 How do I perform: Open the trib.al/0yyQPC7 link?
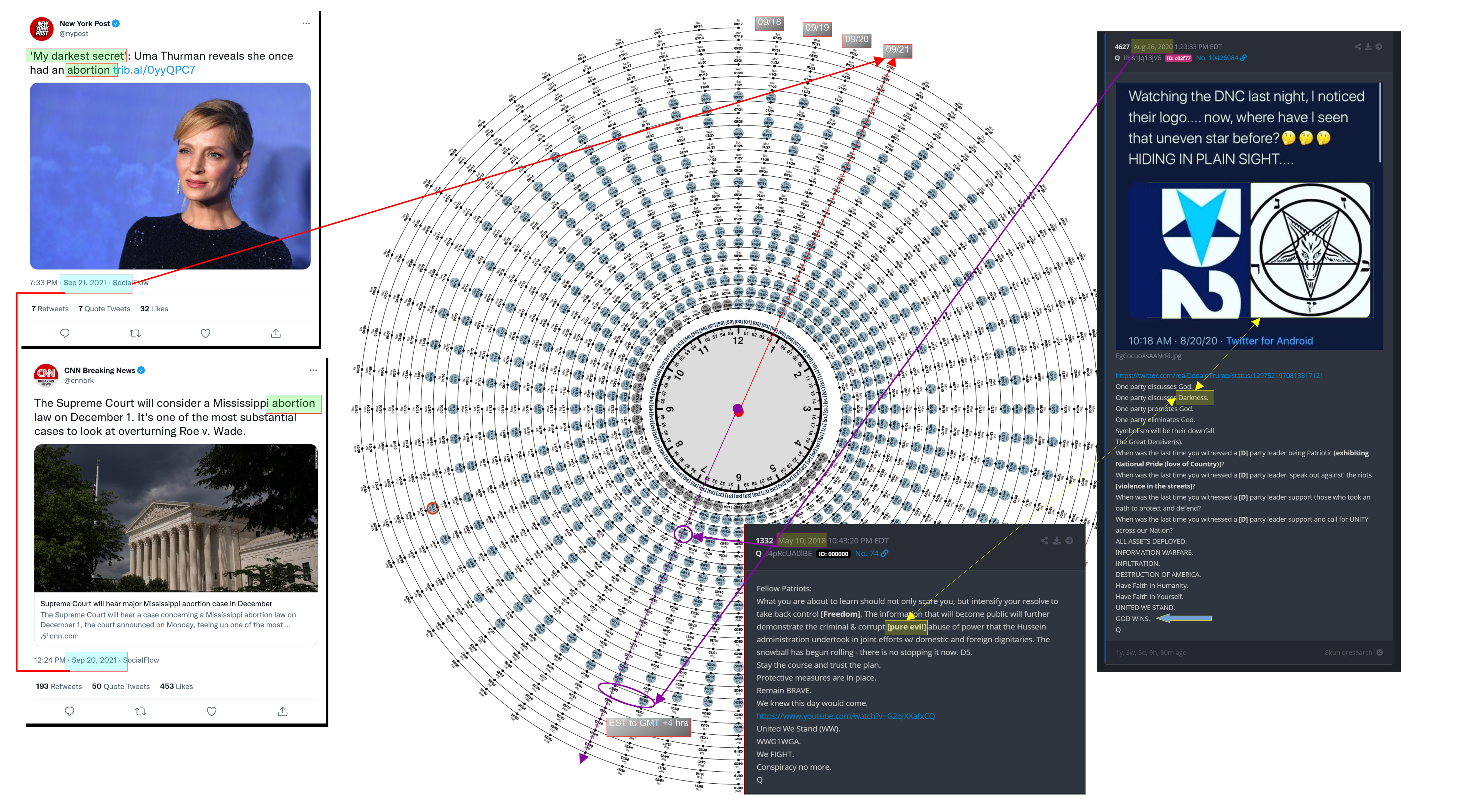[x=155, y=70]
